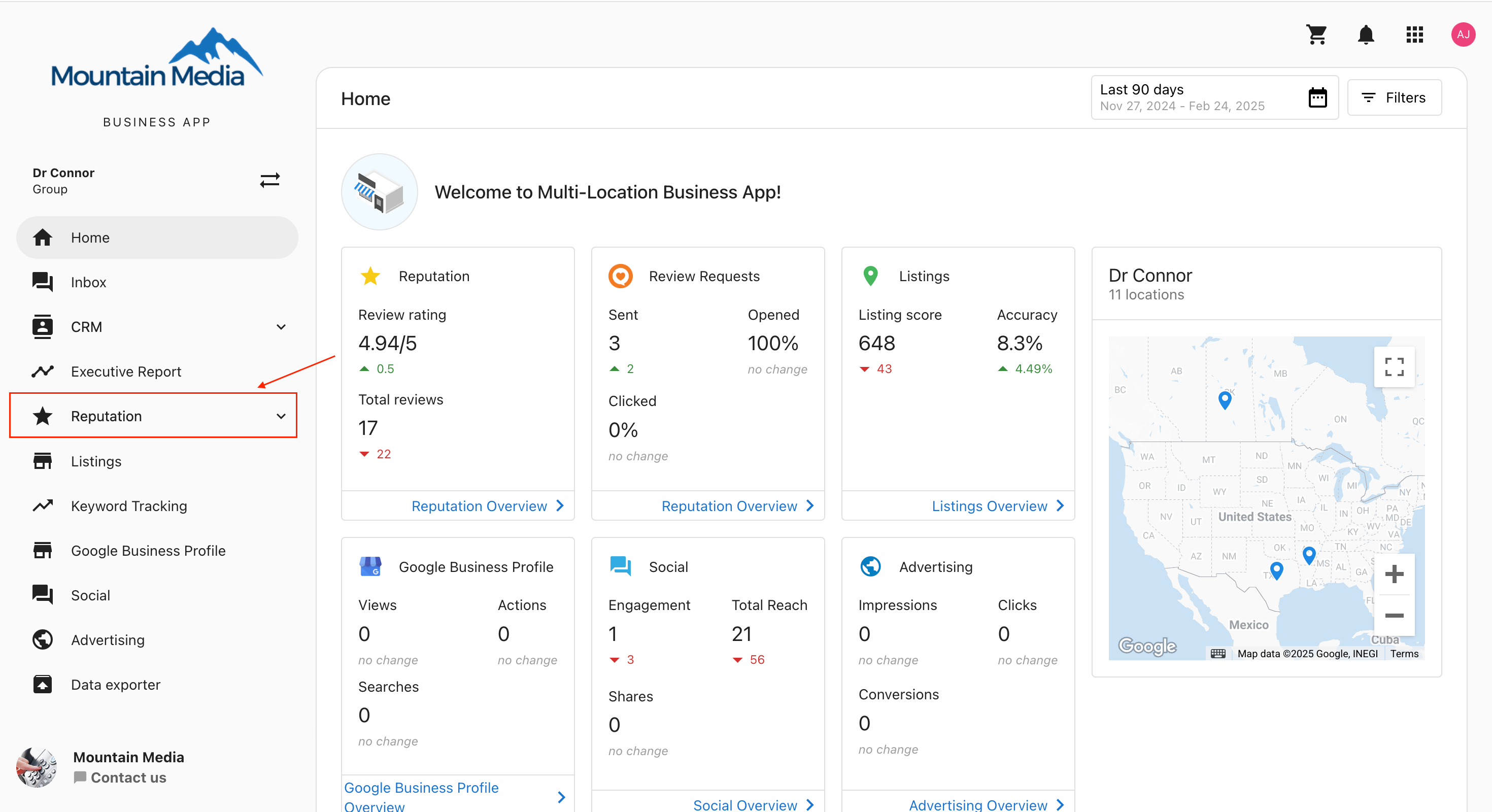Click the Listings storefront icon in sidebar
1492x812 pixels.
point(42,461)
